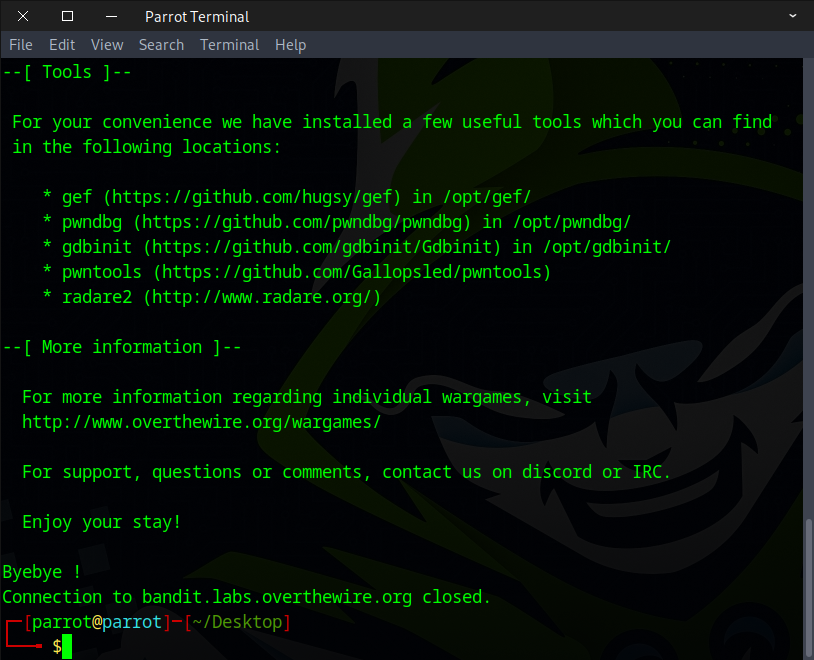Visit the overthewire.org wargames URL

tap(201, 422)
